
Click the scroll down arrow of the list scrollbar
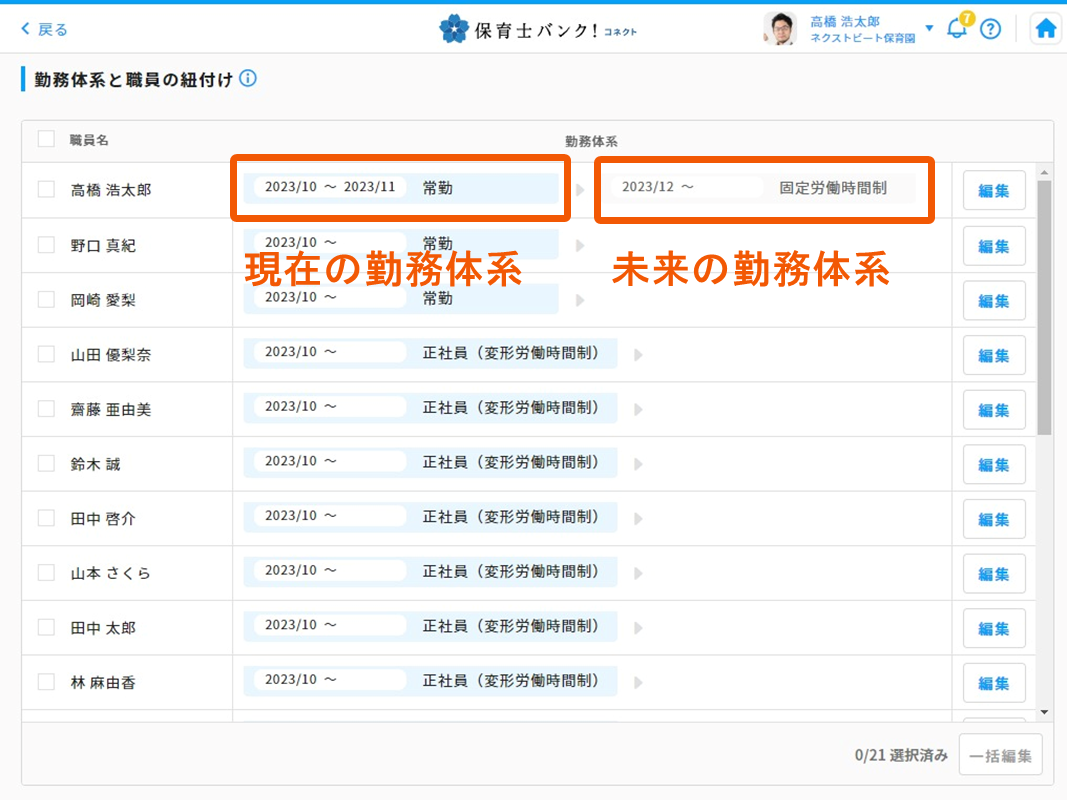[1044, 712]
